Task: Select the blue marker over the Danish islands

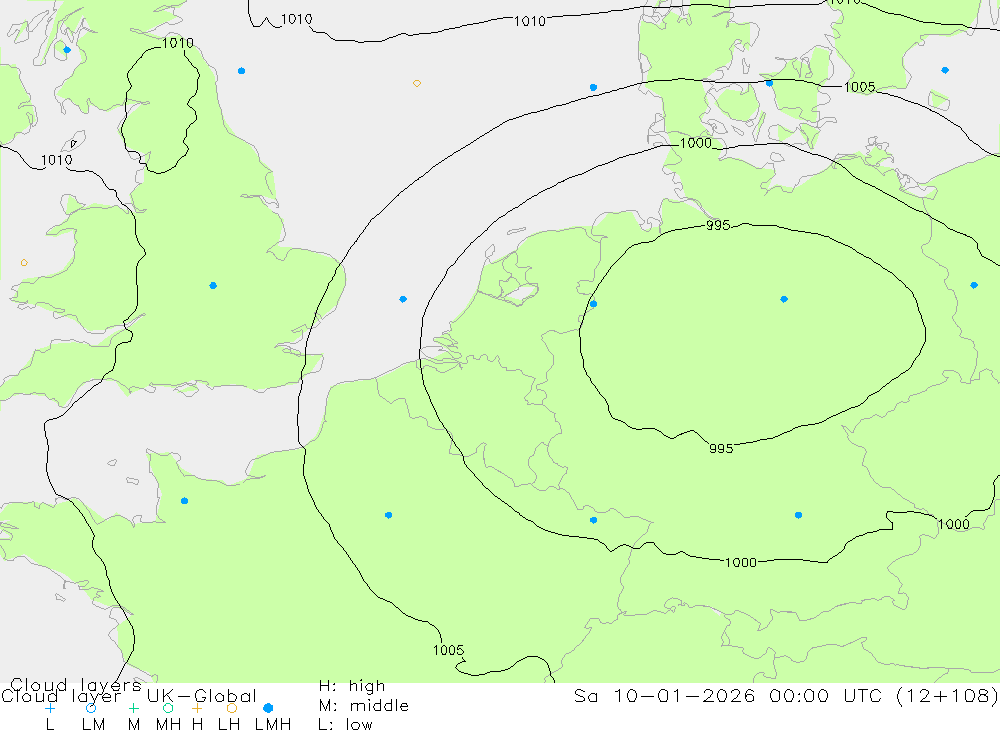Action: [x=769, y=83]
